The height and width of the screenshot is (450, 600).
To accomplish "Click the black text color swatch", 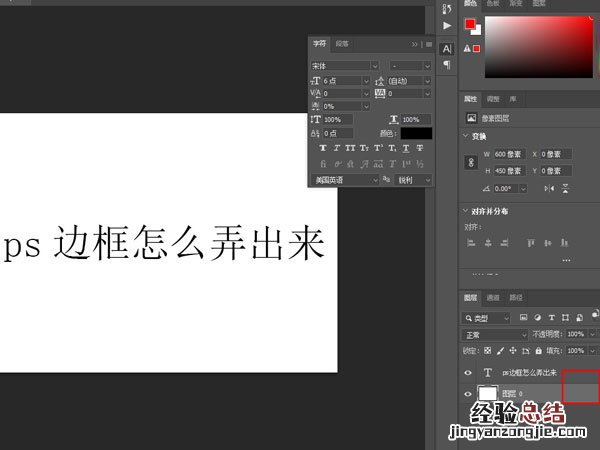I will pos(416,133).
